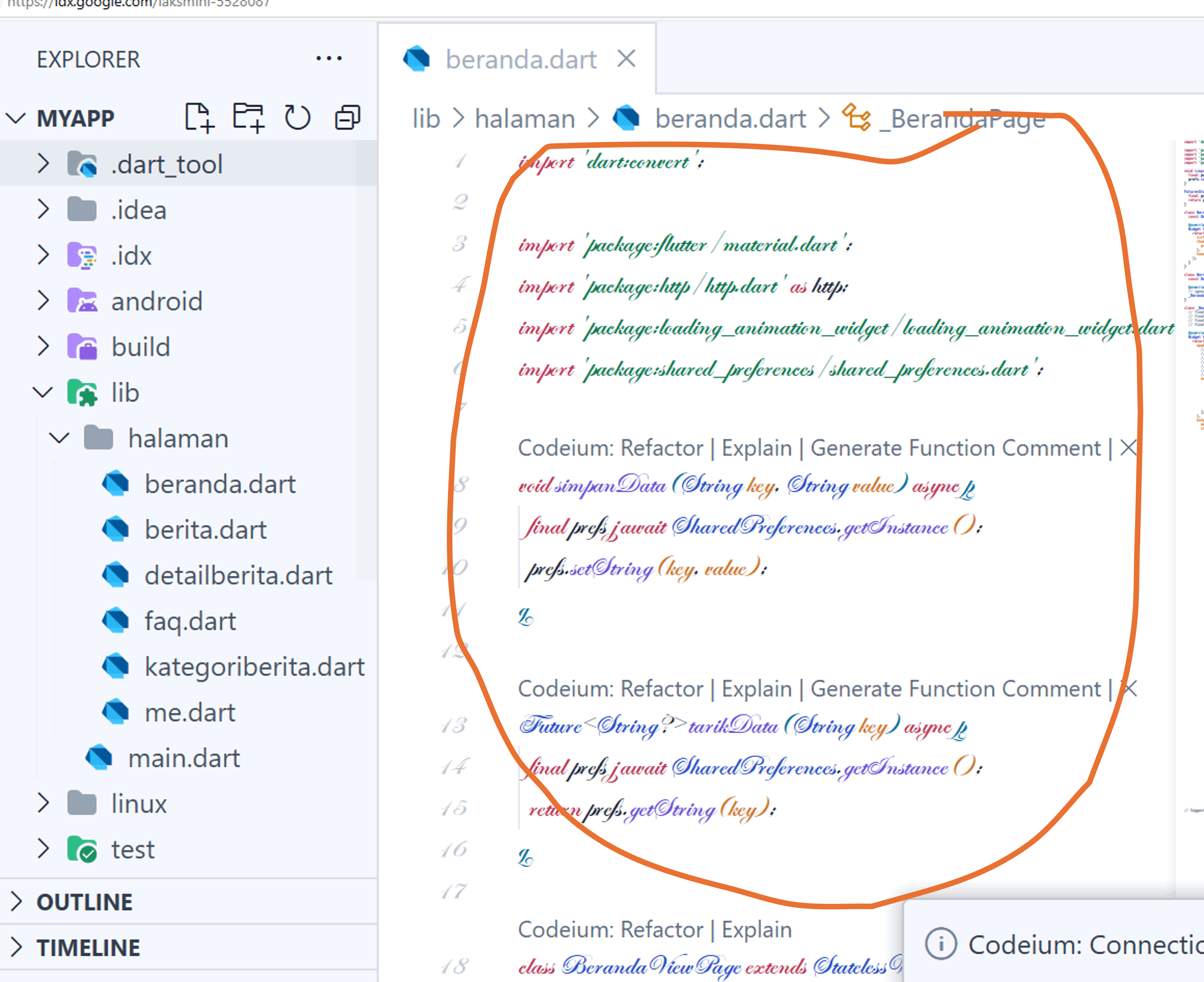Click the code minimap preview
Image resolution: width=1204 pixels, height=982 pixels.
[1192, 283]
